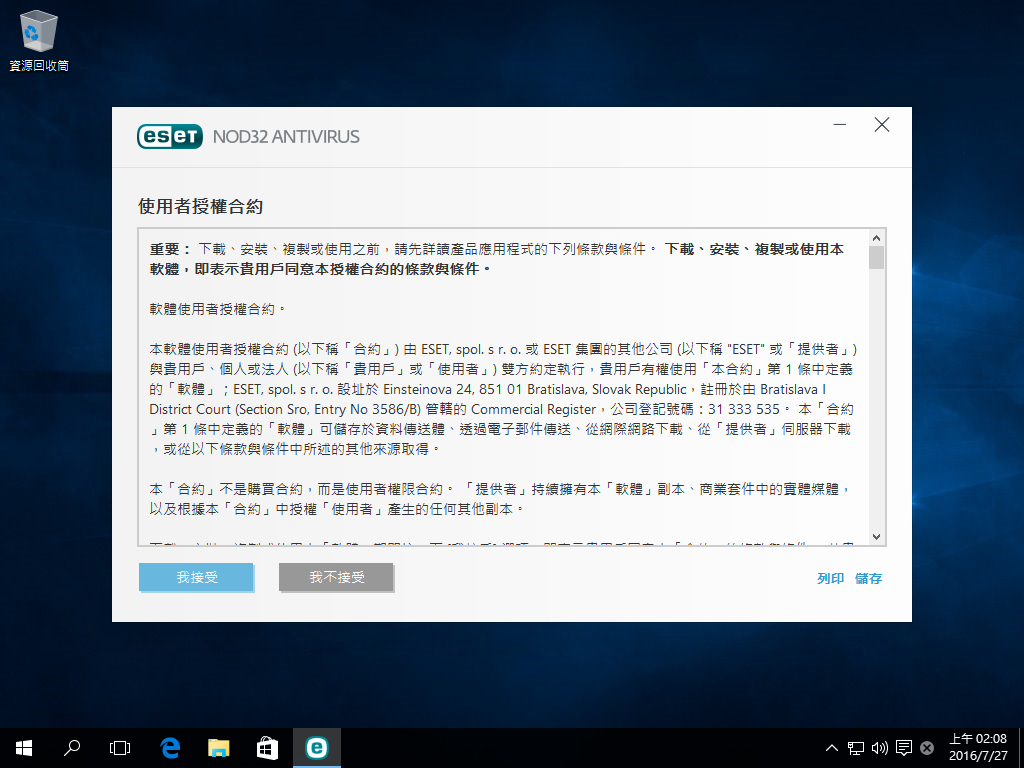Image resolution: width=1024 pixels, height=768 pixels.
Task: Launch Microsoft Edge from the taskbar
Action: tap(170, 748)
